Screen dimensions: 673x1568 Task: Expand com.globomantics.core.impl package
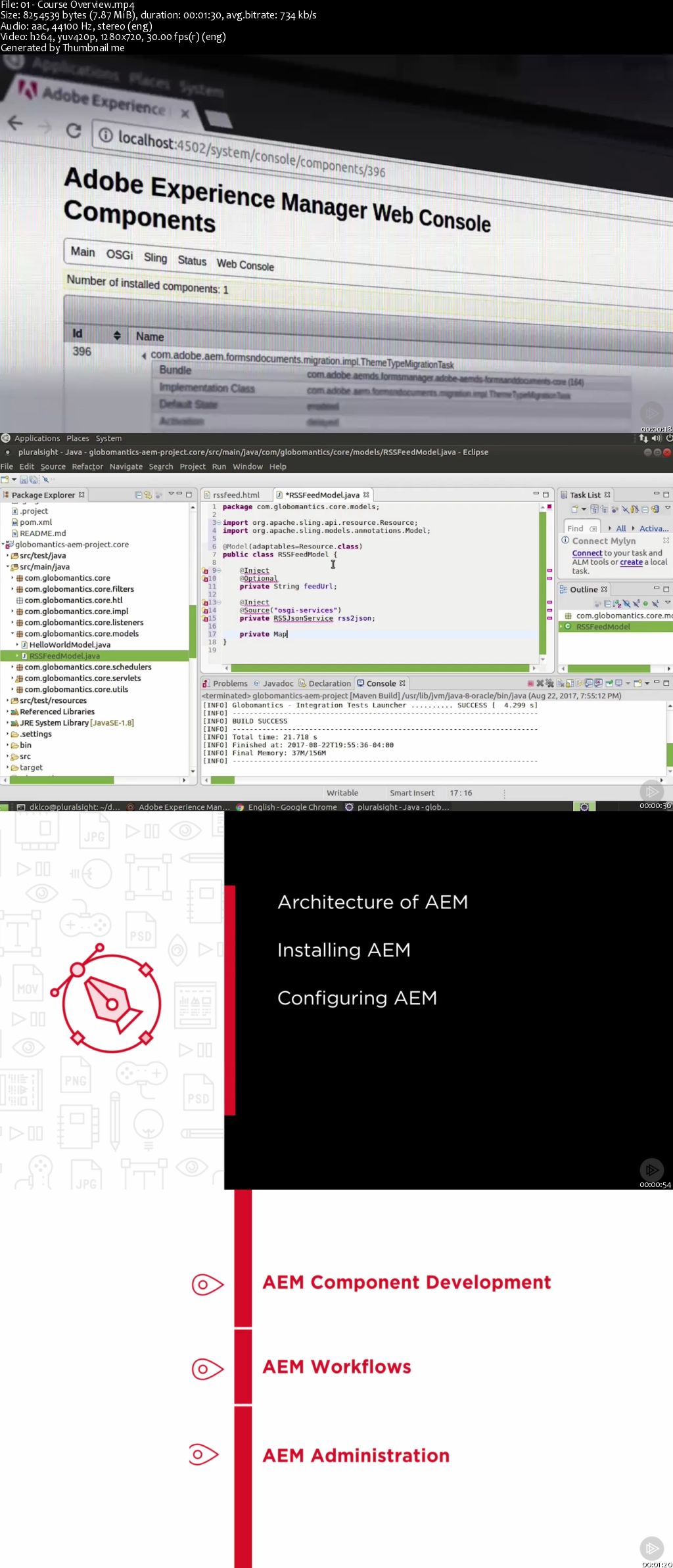(x=12, y=612)
